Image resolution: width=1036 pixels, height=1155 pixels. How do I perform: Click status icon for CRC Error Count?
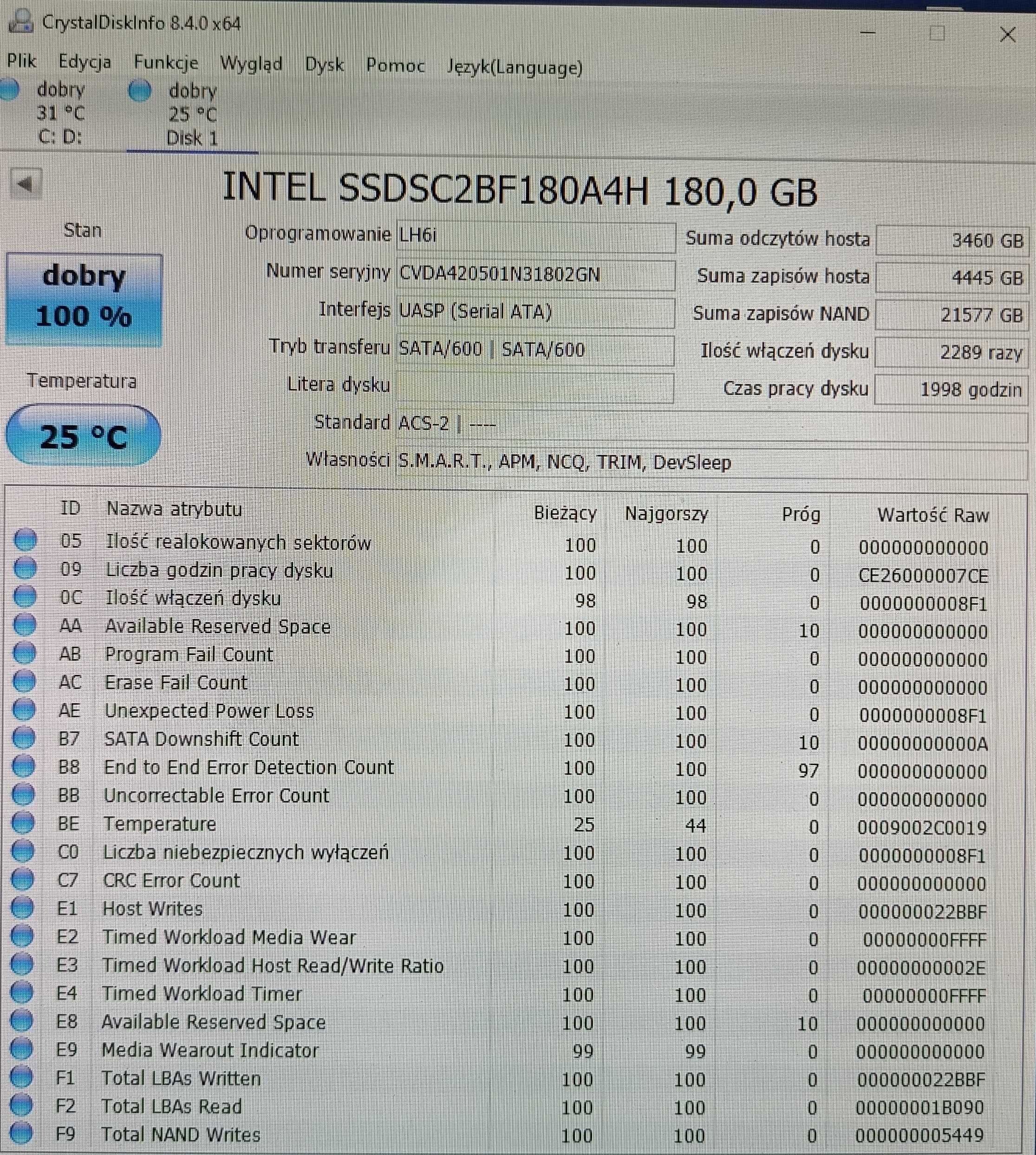pos(23,878)
